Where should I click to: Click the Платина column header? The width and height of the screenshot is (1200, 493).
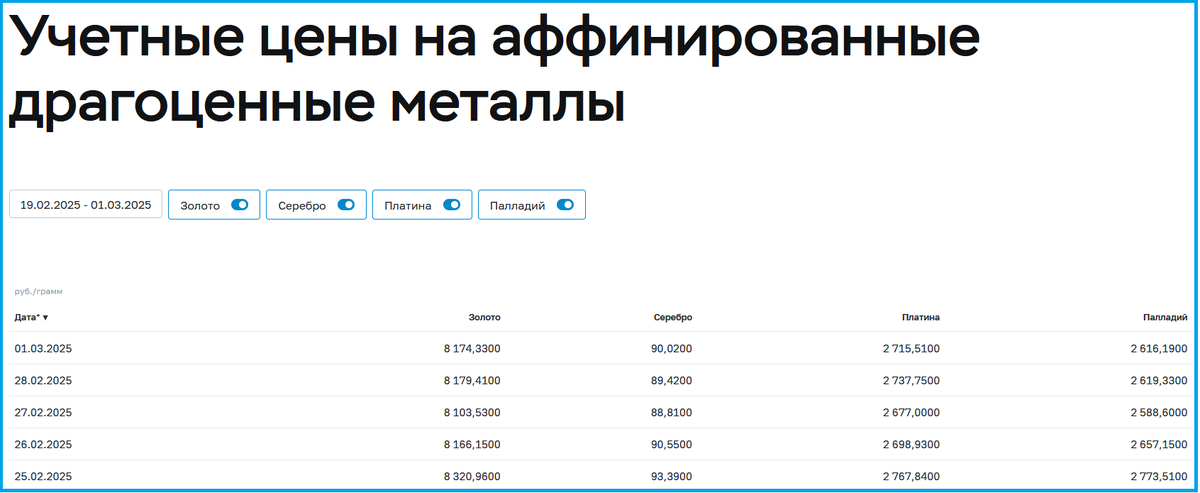[920, 317]
